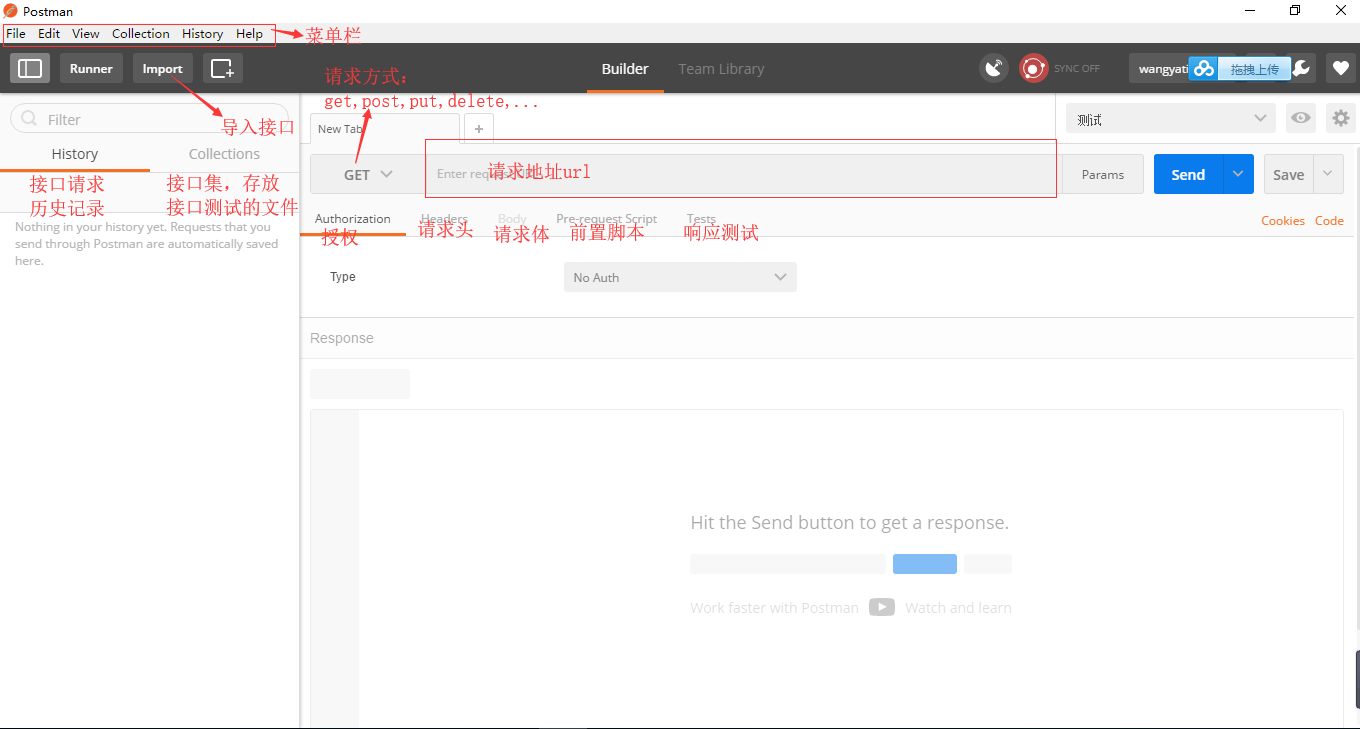Click the Hit the Send button message
This screenshot has height=729, width=1360.
[850, 522]
